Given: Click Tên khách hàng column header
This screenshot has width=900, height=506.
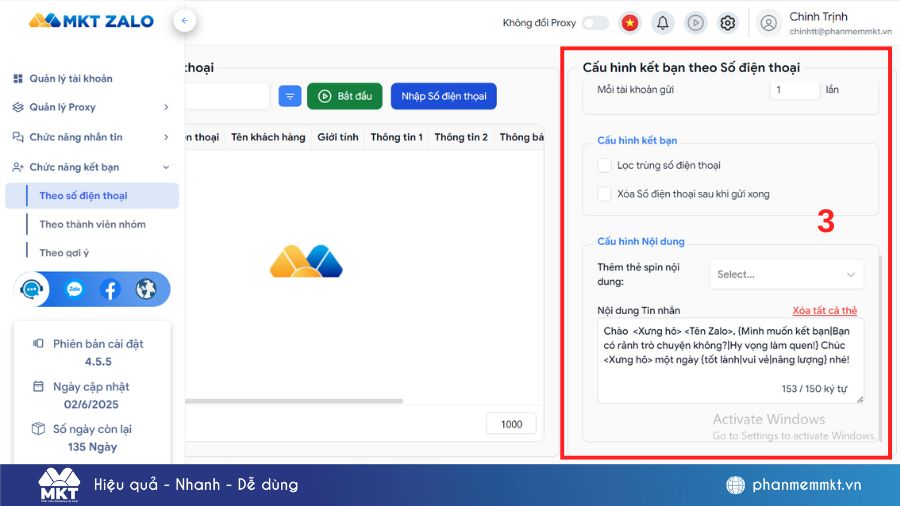Looking at the screenshot, I should [268, 137].
